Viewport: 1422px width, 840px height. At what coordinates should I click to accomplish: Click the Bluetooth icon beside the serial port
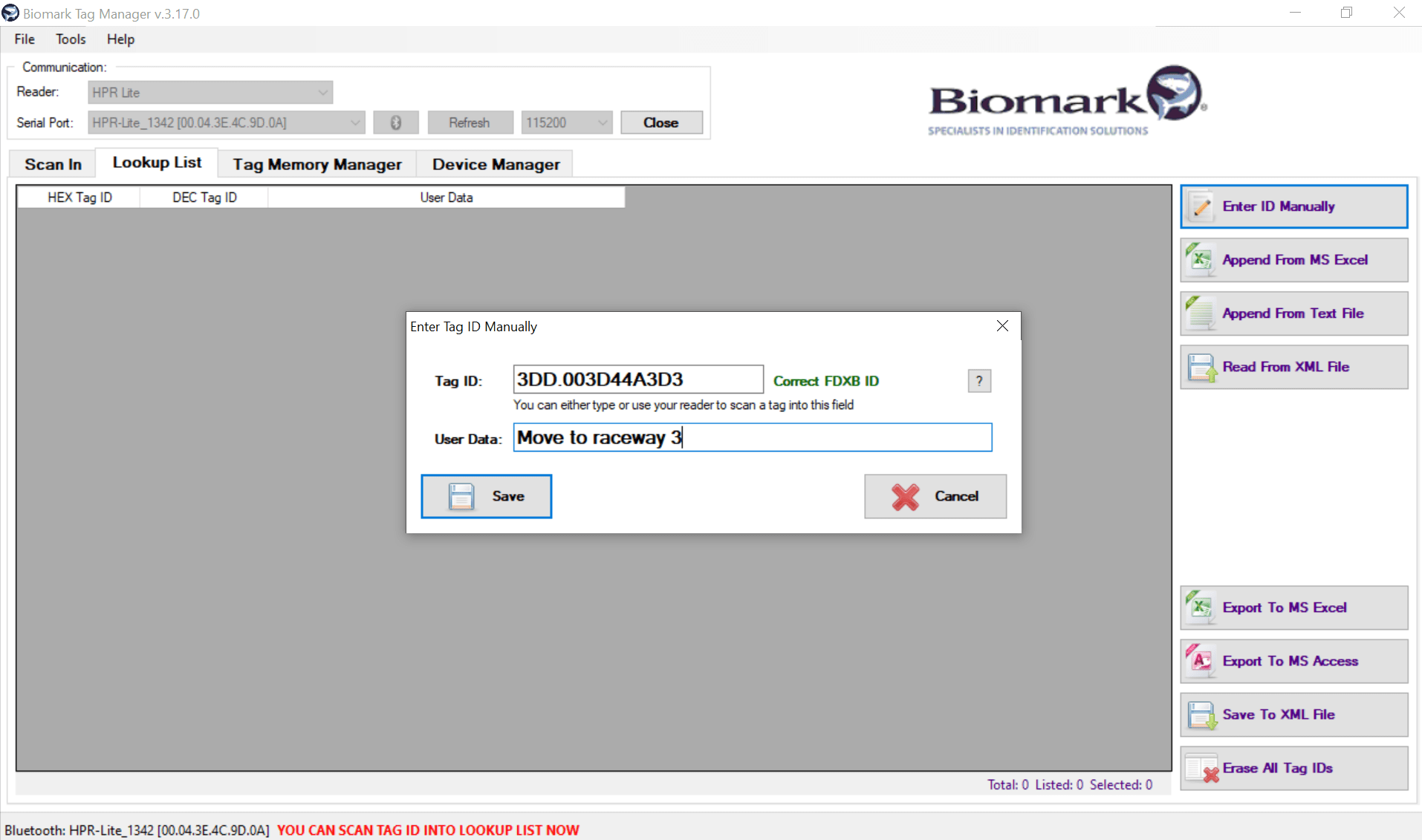point(396,122)
